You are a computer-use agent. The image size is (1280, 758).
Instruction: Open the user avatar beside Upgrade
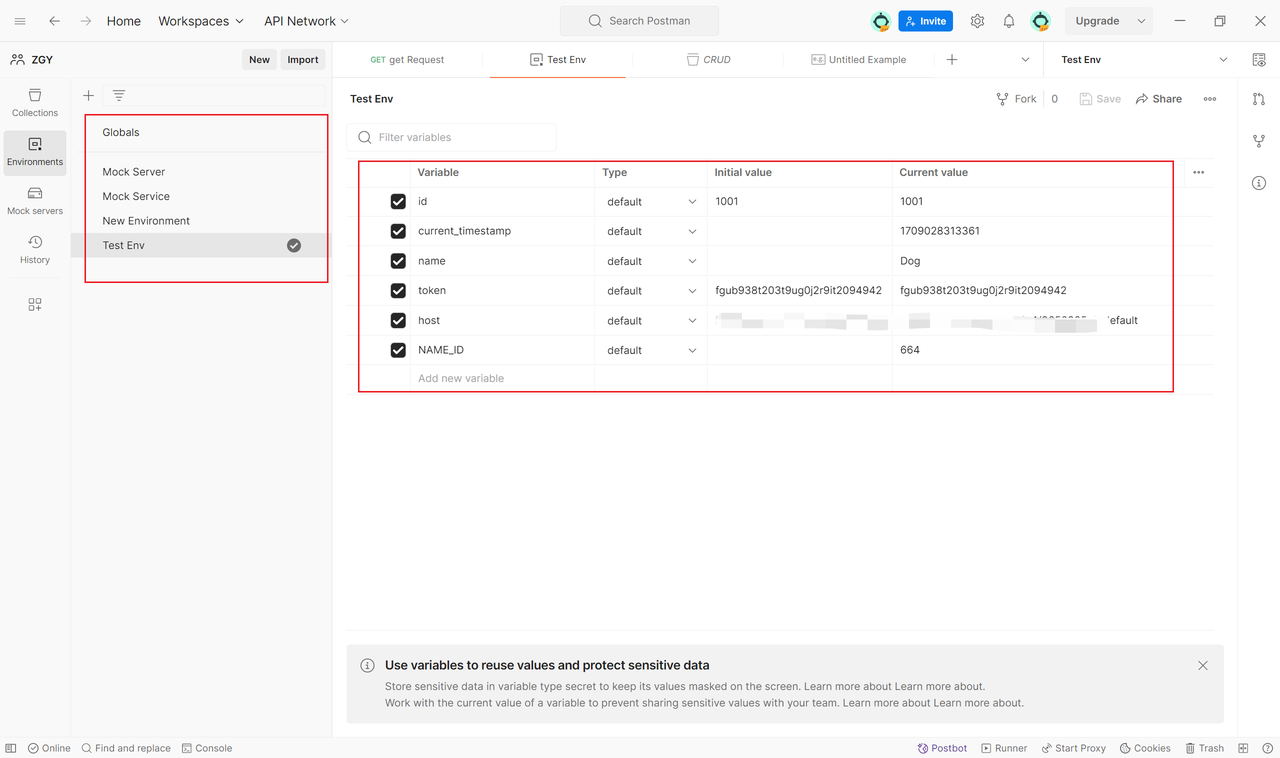coord(1041,21)
